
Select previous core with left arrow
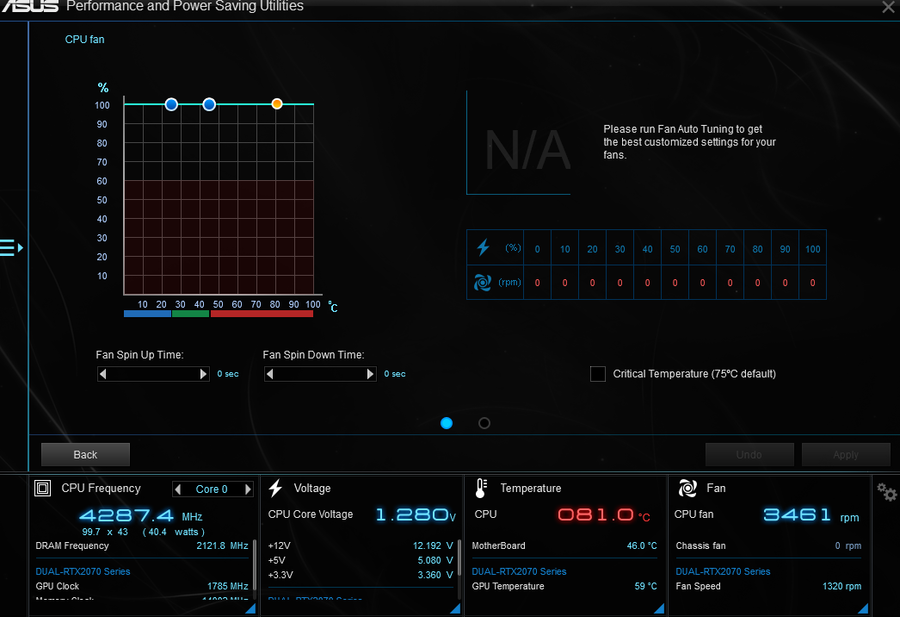(178, 489)
